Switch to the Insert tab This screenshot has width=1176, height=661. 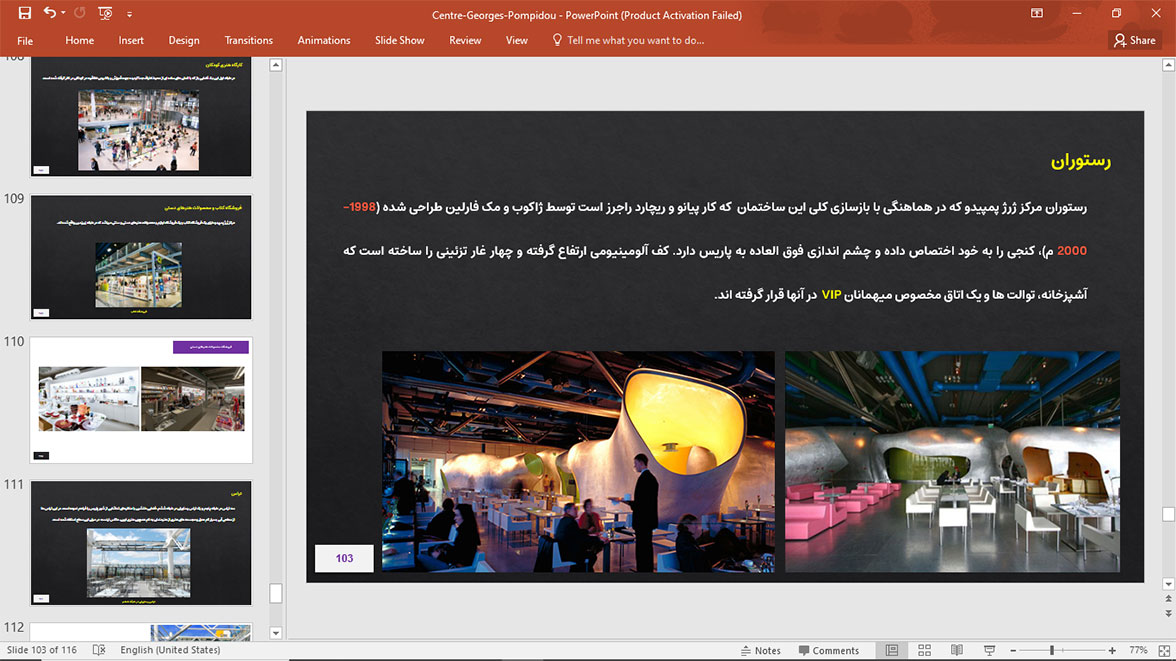click(x=130, y=41)
